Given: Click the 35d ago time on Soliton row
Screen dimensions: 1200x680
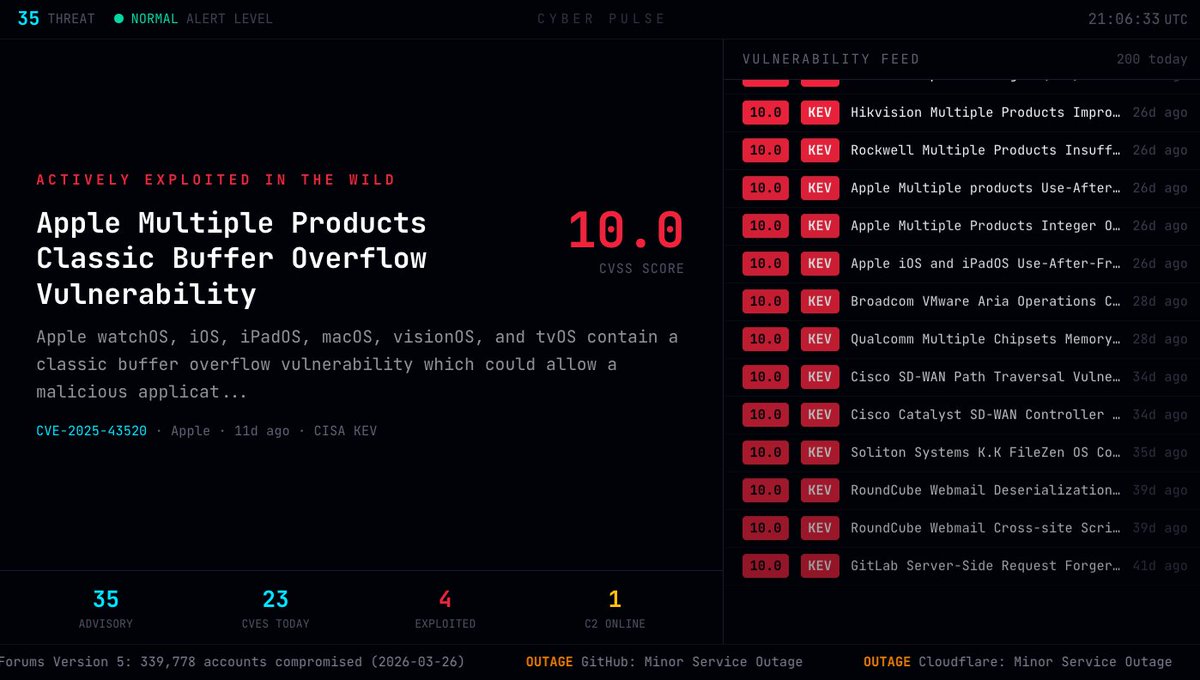Looking at the screenshot, I should tap(1160, 453).
